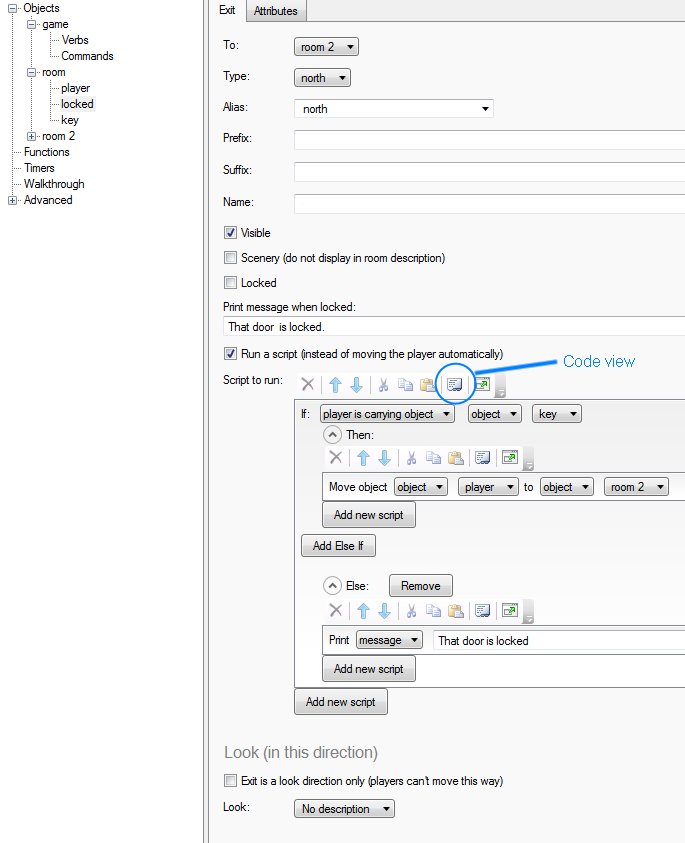Viewport: 685px width, 843px height.
Task: Click the Prefix text field
Action: [x=489, y=140]
